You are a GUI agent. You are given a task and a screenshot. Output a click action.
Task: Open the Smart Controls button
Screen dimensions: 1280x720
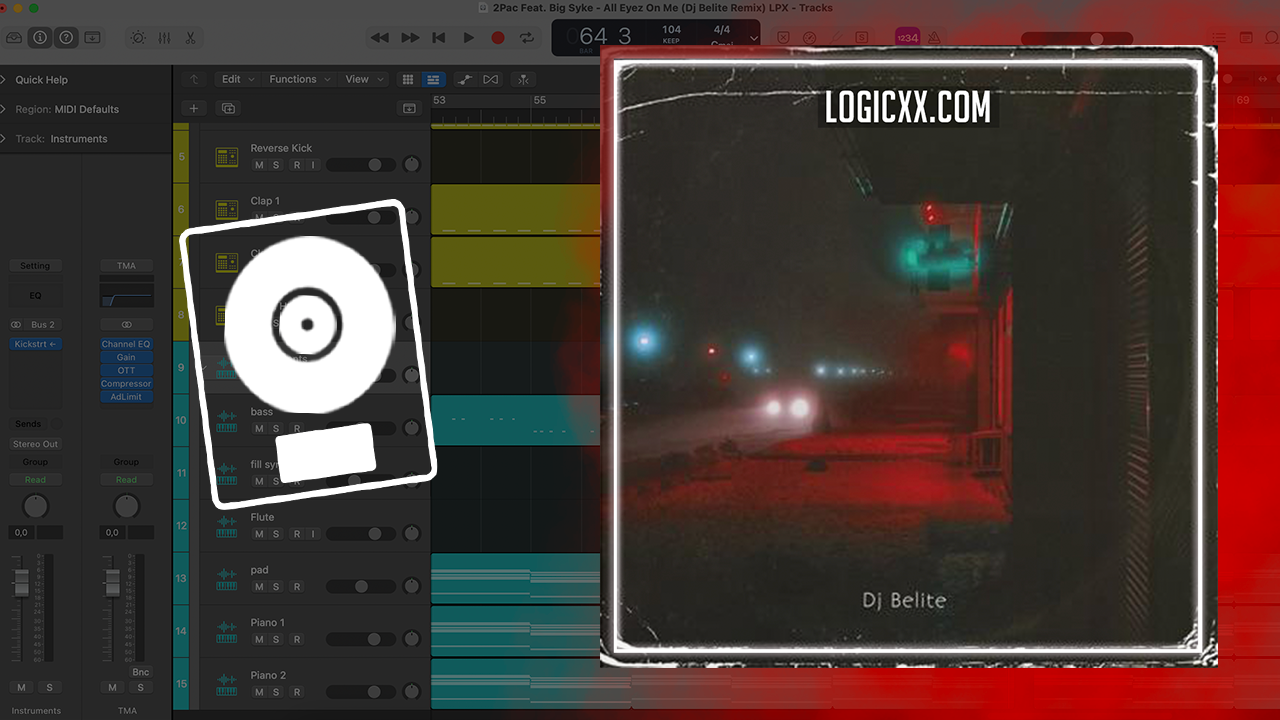pyautogui.click(x=137, y=37)
